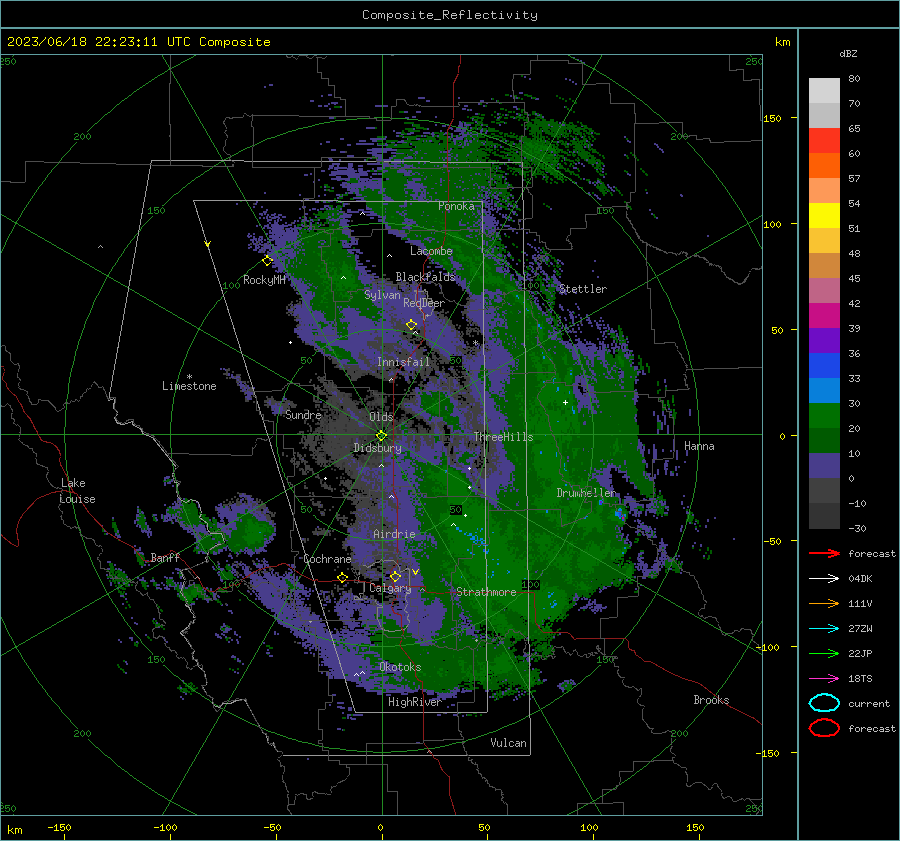Click the Okotoks city label

point(400,667)
